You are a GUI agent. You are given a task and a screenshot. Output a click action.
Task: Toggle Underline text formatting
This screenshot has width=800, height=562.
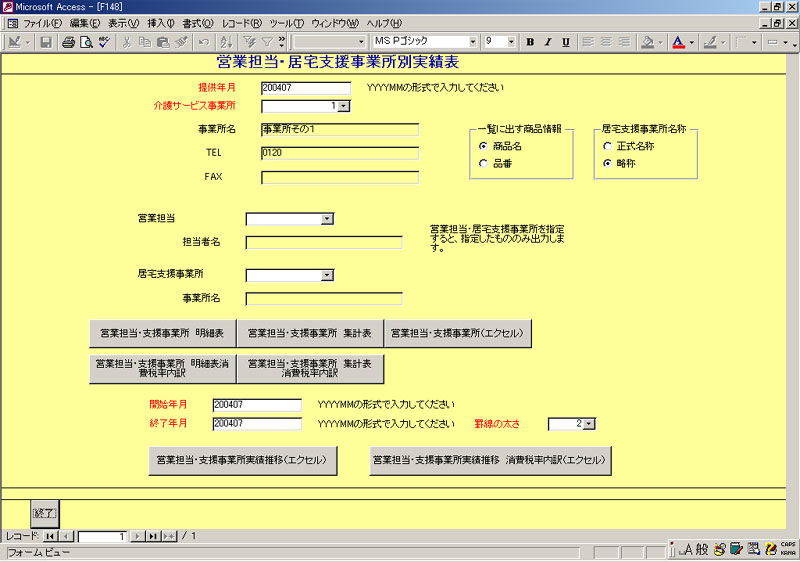tap(566, 42)
